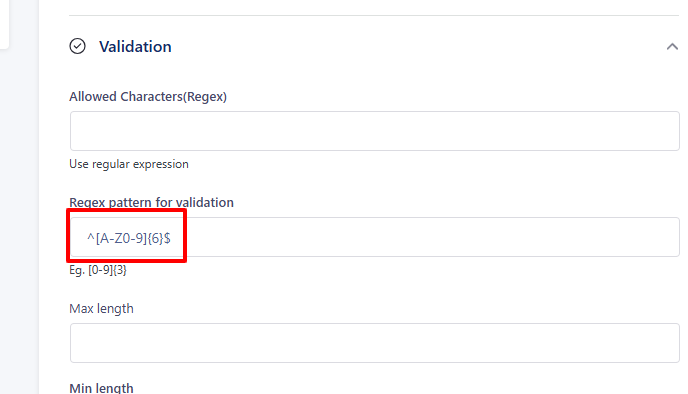Click the 'Eg. [0-9]{3}' example text
Viewport: 688px width, 394px height.
click(x=98, y=270)
